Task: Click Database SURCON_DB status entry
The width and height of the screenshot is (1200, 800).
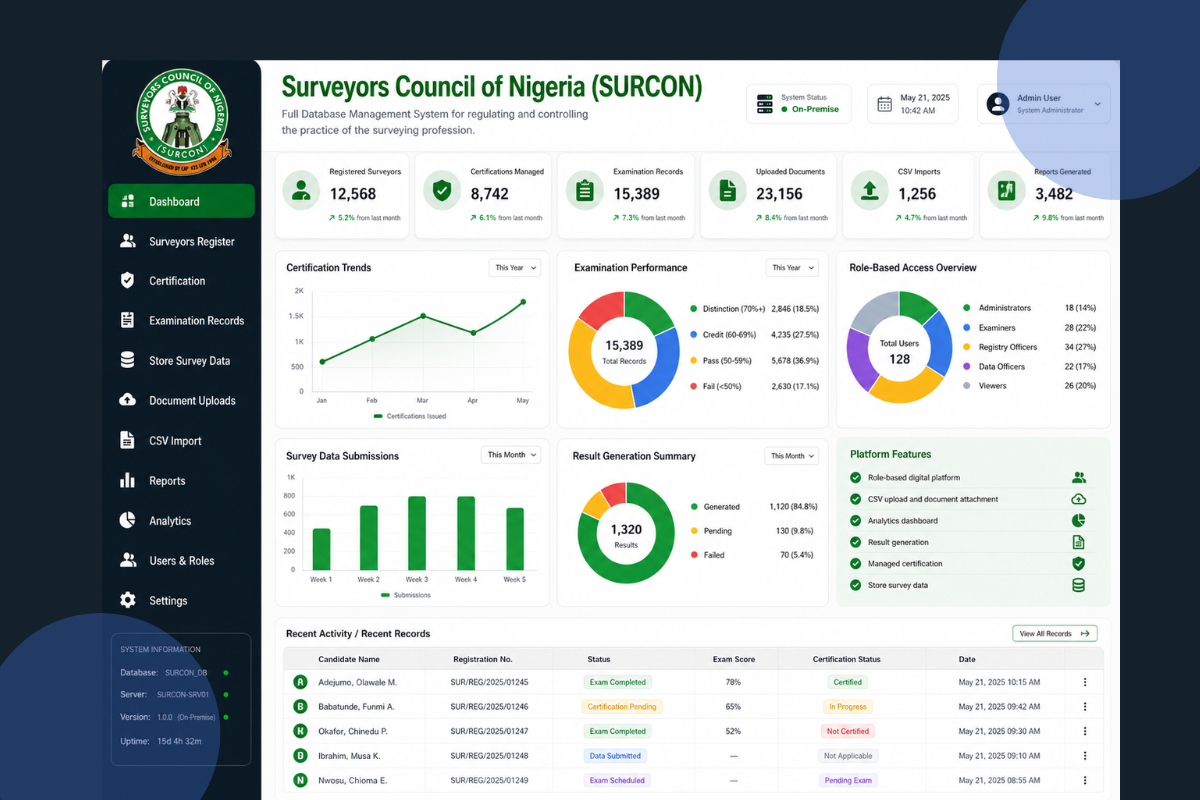Action: point(173,673)
